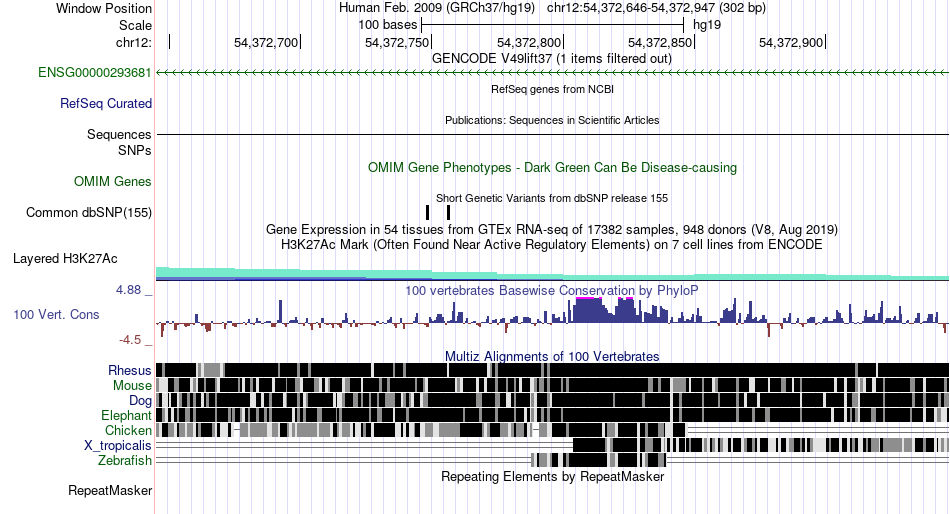Click Publications: Sequences in Scientific Articles title

(552, 120)
